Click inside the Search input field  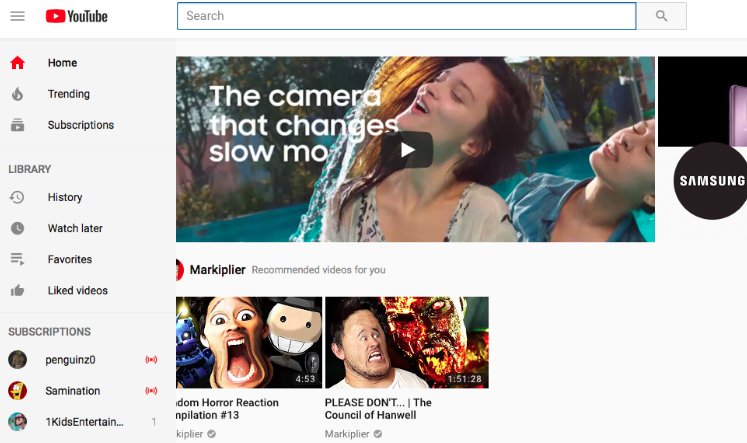coord(406,16)
